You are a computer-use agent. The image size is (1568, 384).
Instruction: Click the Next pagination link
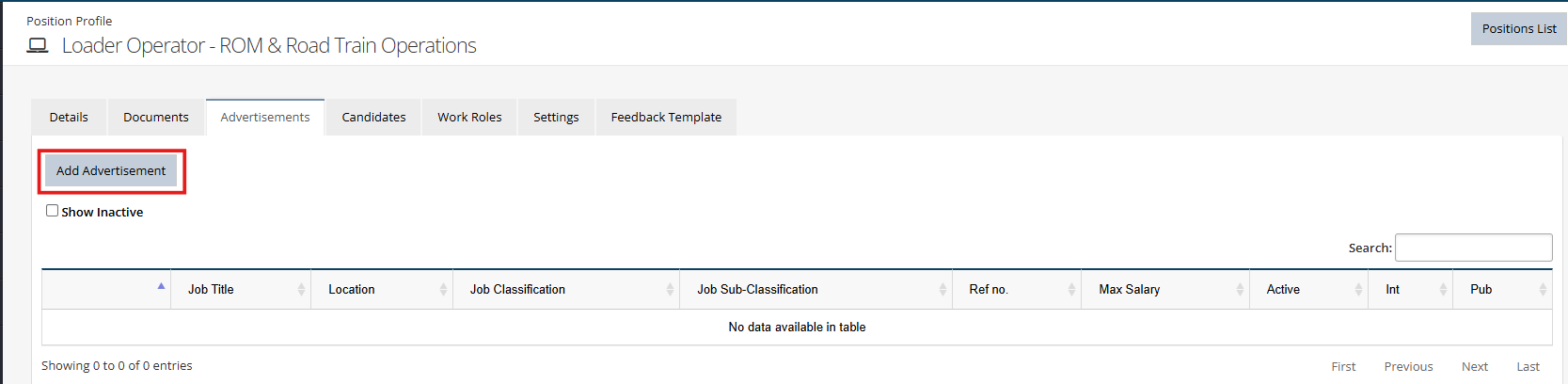click(x=1474, y=367)
